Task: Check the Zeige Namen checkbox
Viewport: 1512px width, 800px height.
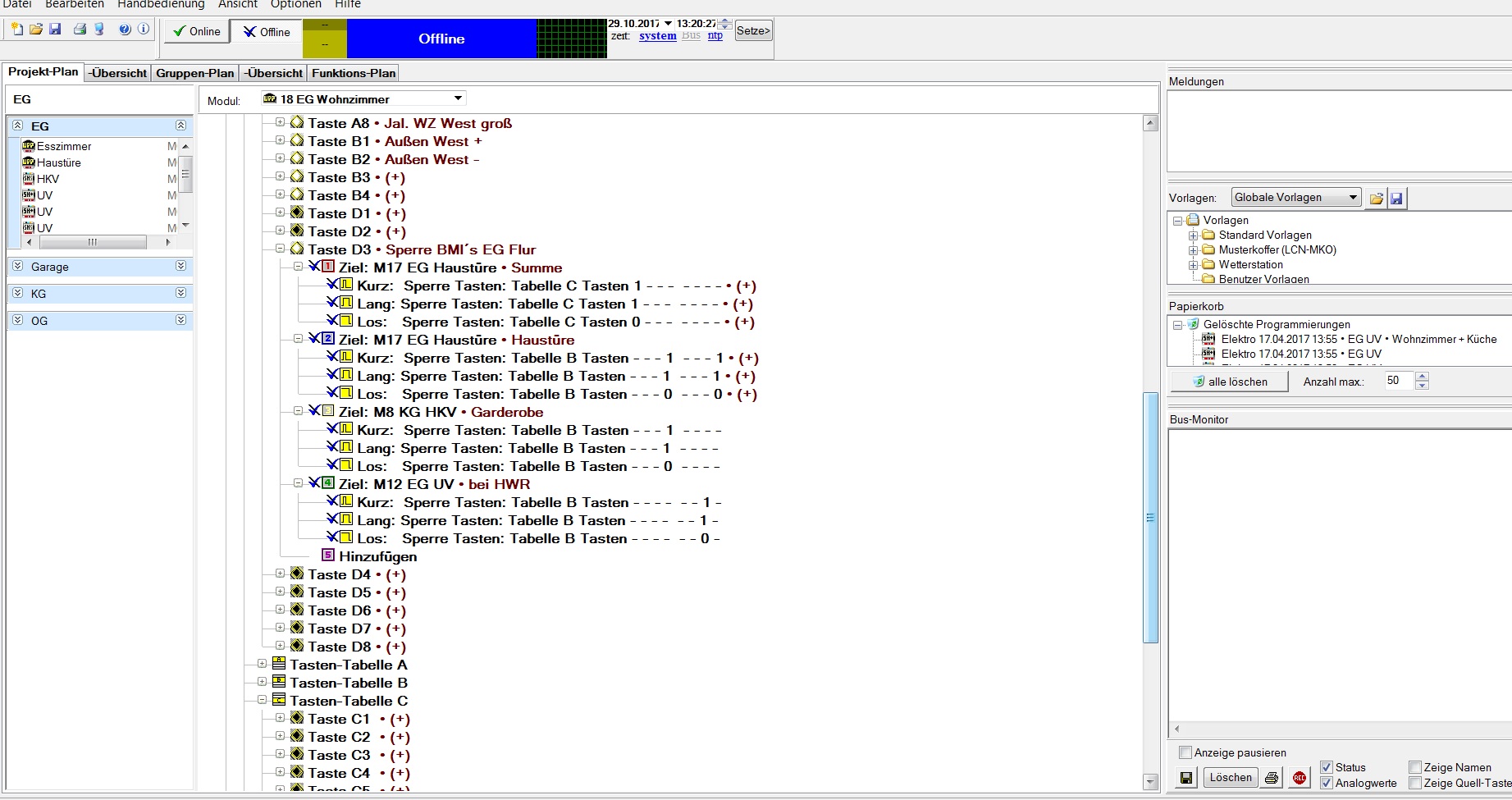Action: coord(1415,767)
